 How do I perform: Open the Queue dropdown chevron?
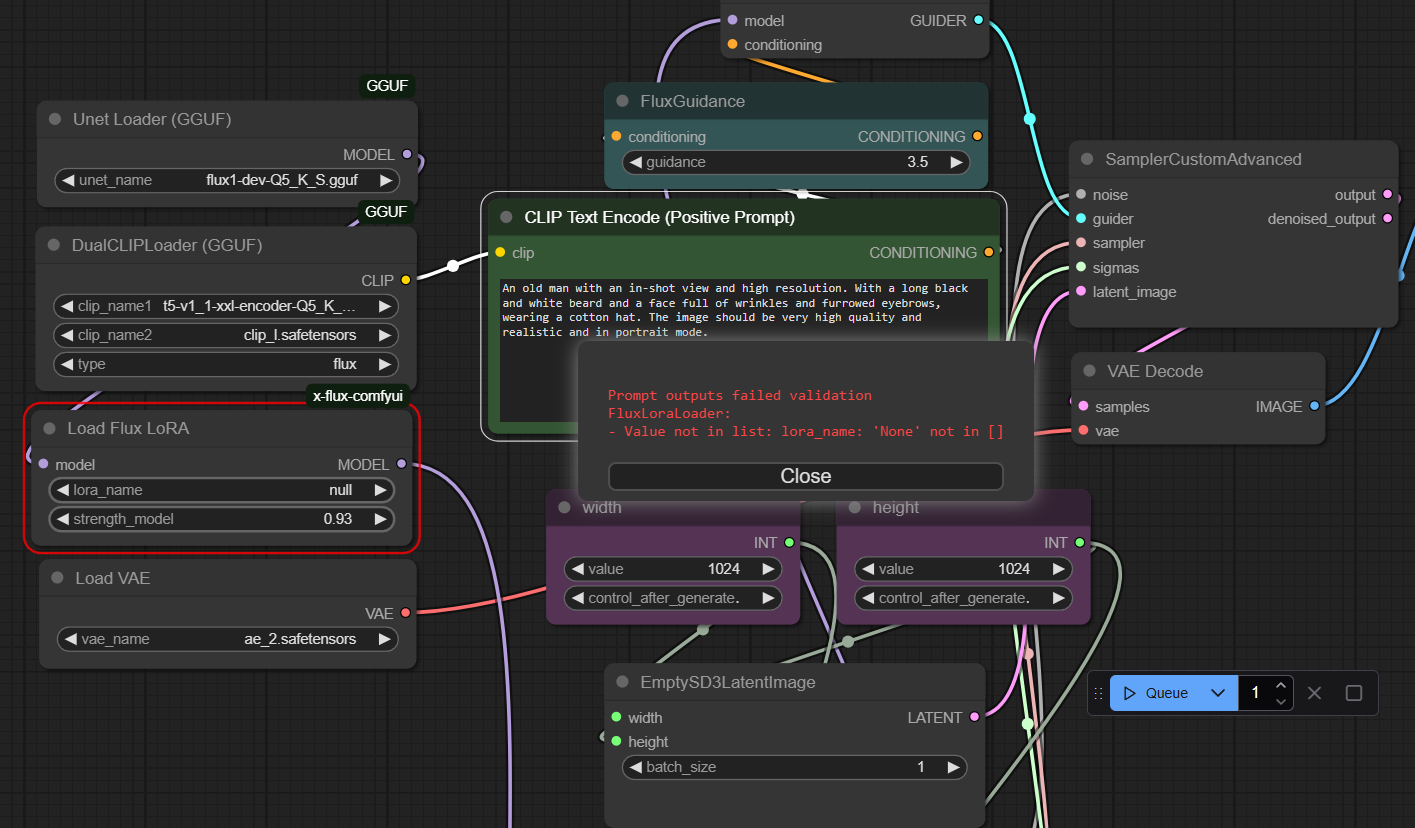point(1217,693)
